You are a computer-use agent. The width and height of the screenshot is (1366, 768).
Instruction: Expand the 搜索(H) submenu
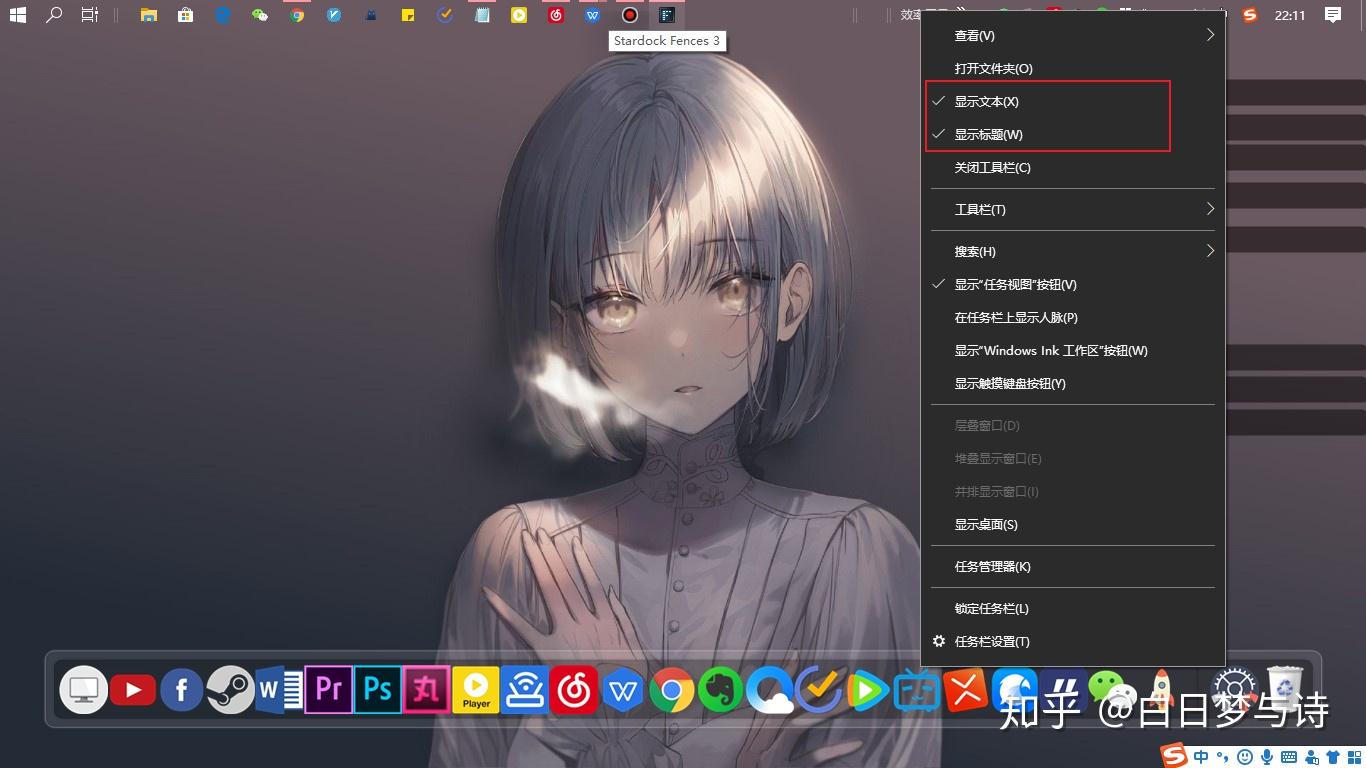point(1072,251)
